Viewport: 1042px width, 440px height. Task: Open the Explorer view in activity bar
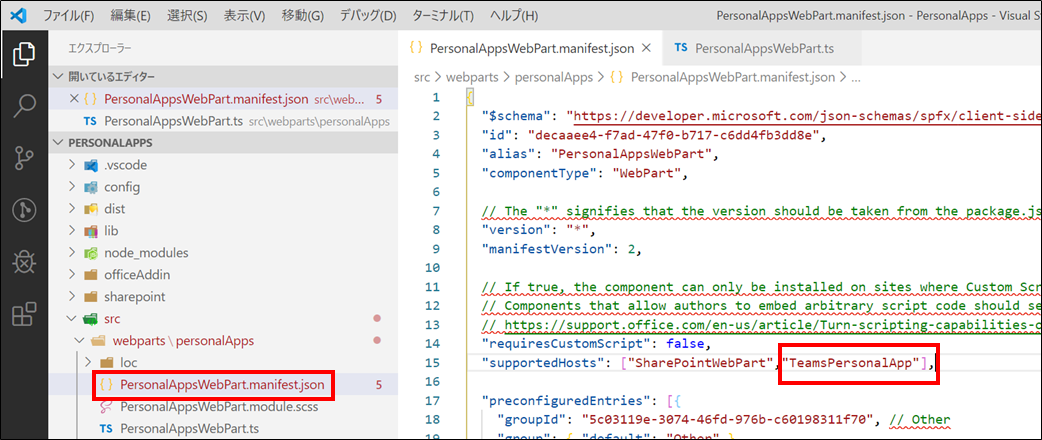click(x=25, y=55)
